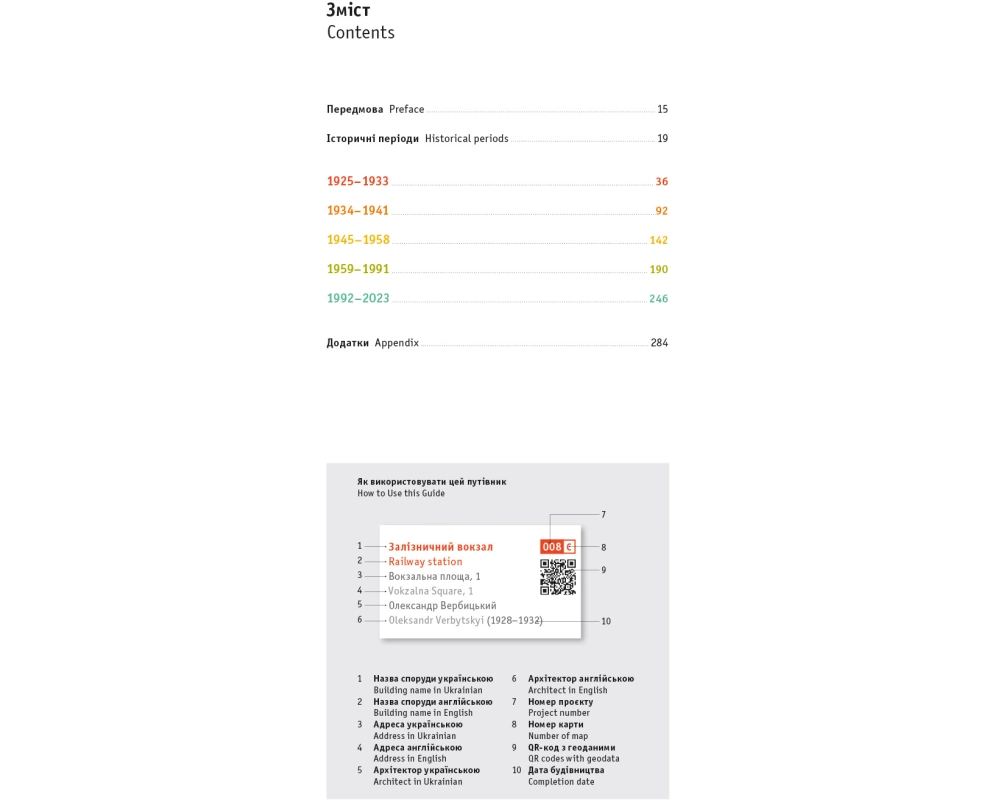Click the 'Vokzalna Square, 1' address line
The image size is (1000, 800).
[x=431, y=591]
